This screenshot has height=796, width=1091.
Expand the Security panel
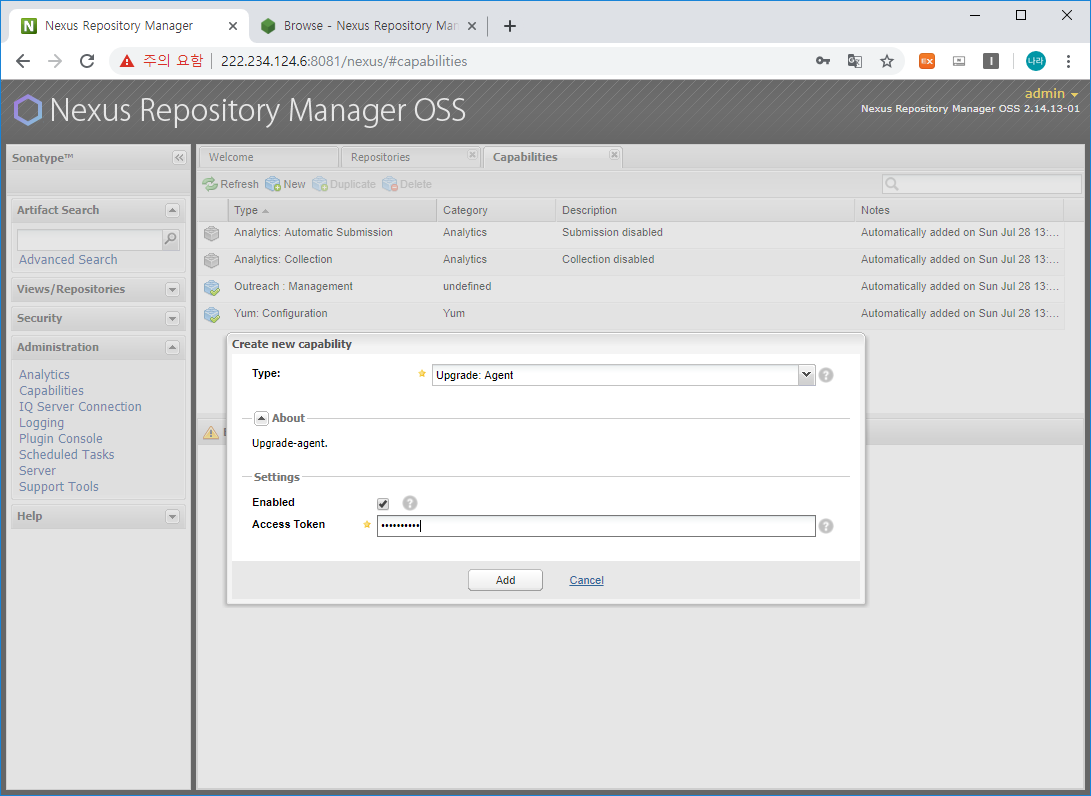pos(173,319)
